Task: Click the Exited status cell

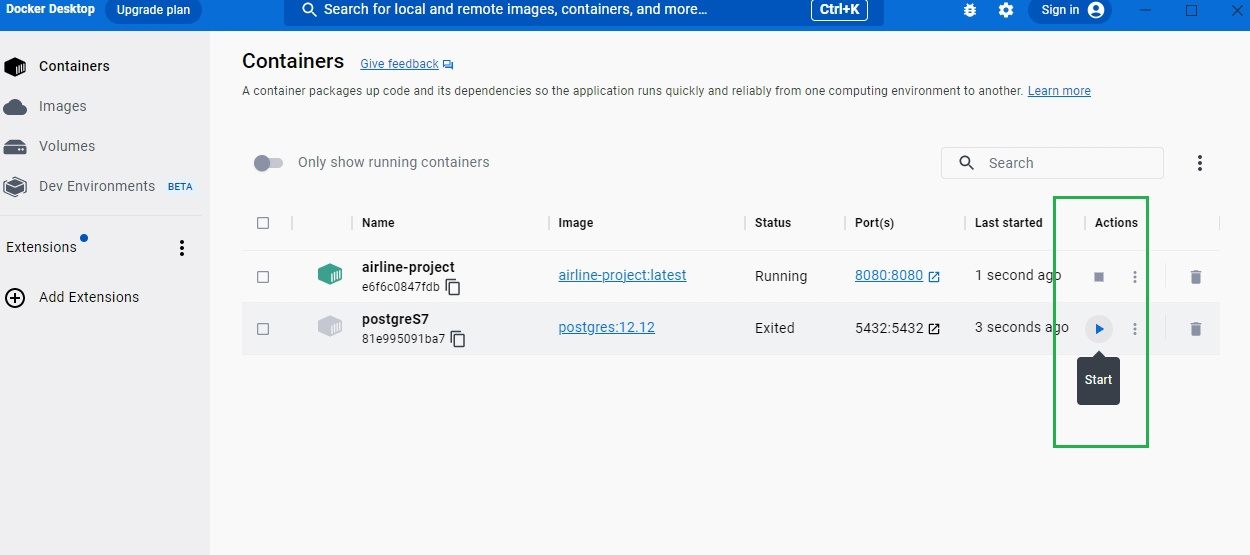Action: [x=775, y=328]
